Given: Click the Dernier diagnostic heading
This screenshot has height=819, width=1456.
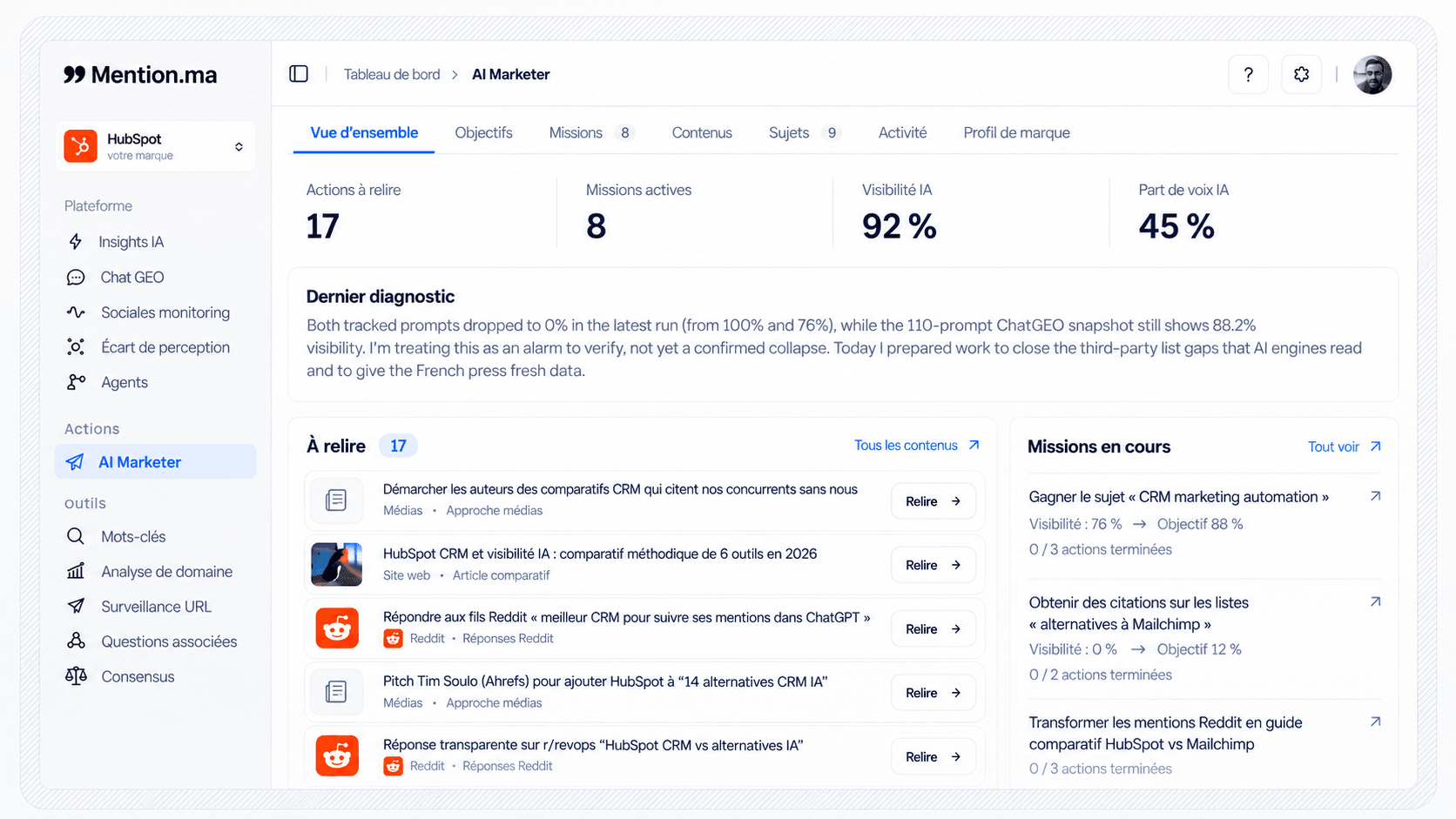Looking at the screenshot, I should click(381, 297).
